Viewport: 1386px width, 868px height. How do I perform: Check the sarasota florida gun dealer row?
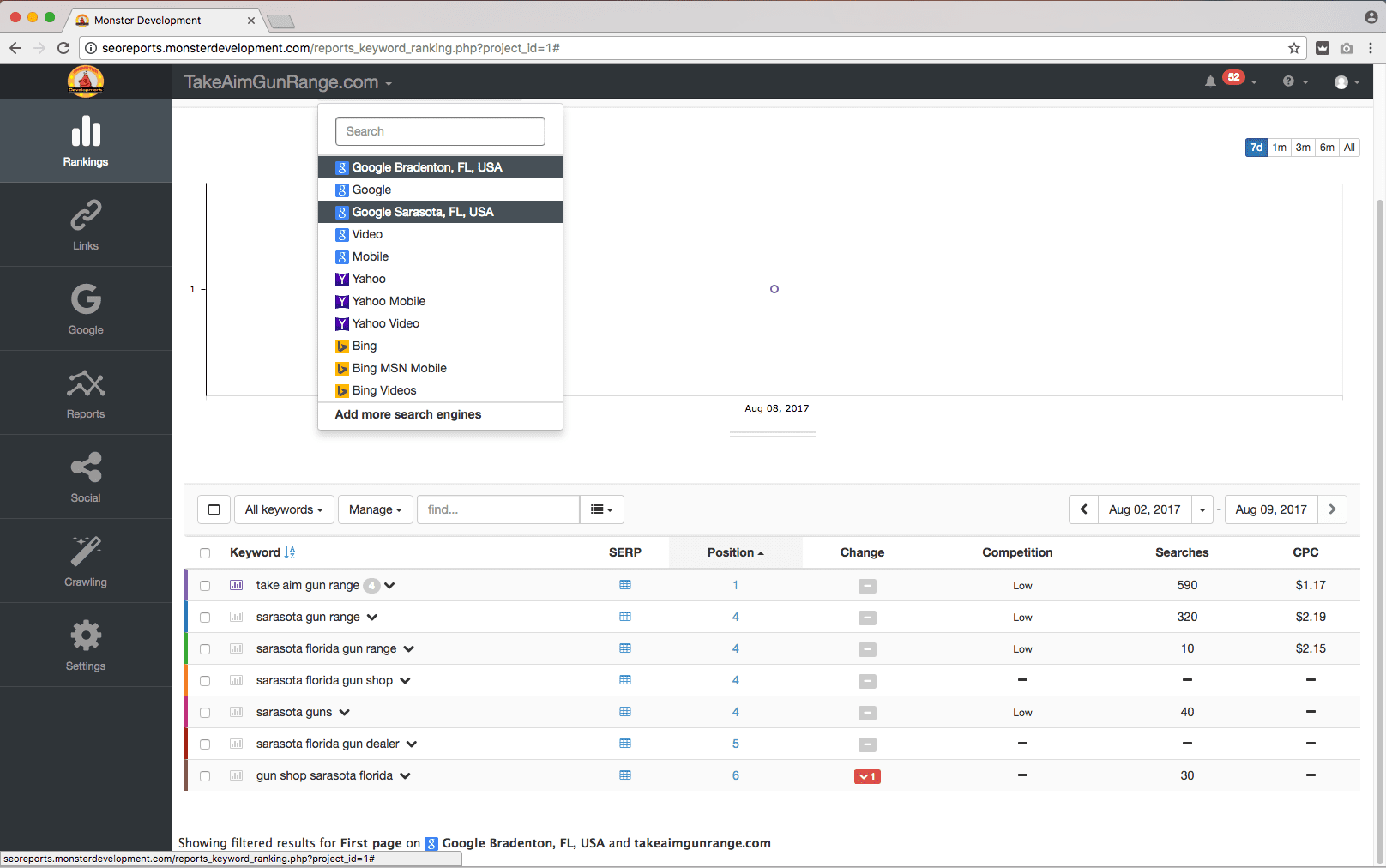pyautogui.click(x=205, y=744)
